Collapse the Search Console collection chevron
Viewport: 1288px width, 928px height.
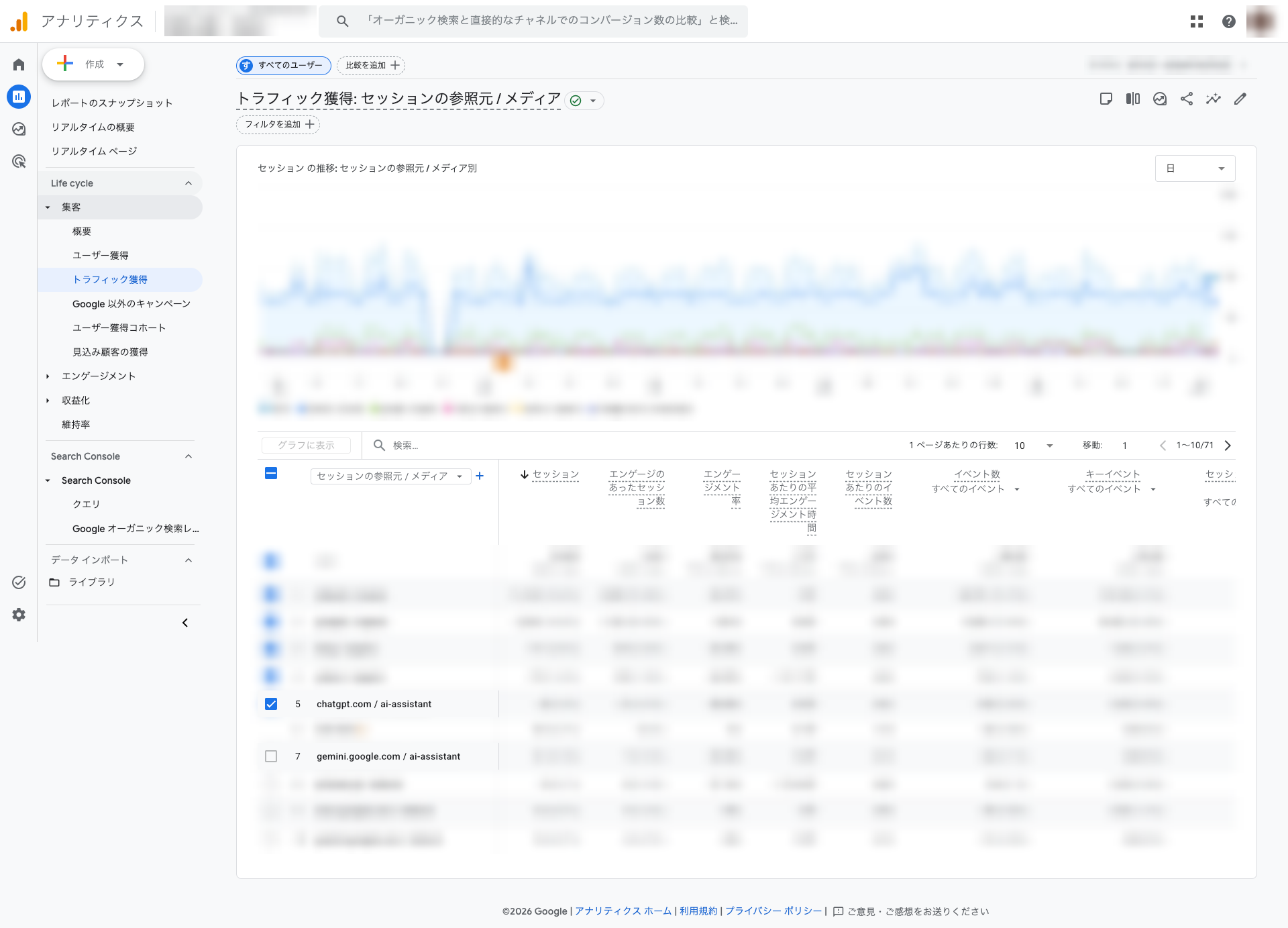[x=189, y=456]
